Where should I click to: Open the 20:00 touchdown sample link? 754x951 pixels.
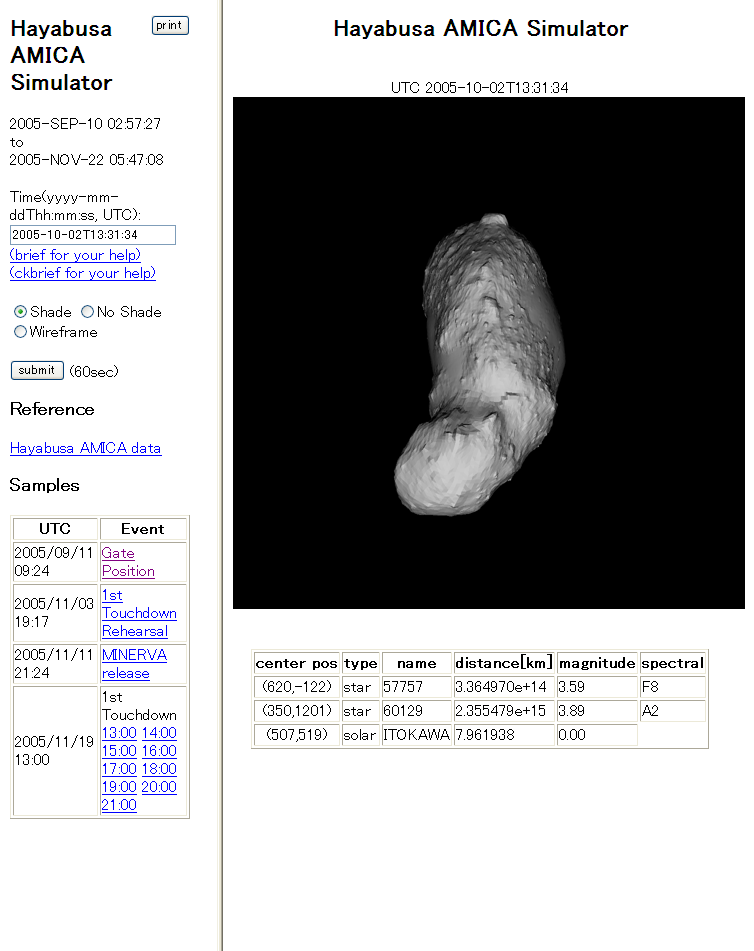(x=159, y=787)
